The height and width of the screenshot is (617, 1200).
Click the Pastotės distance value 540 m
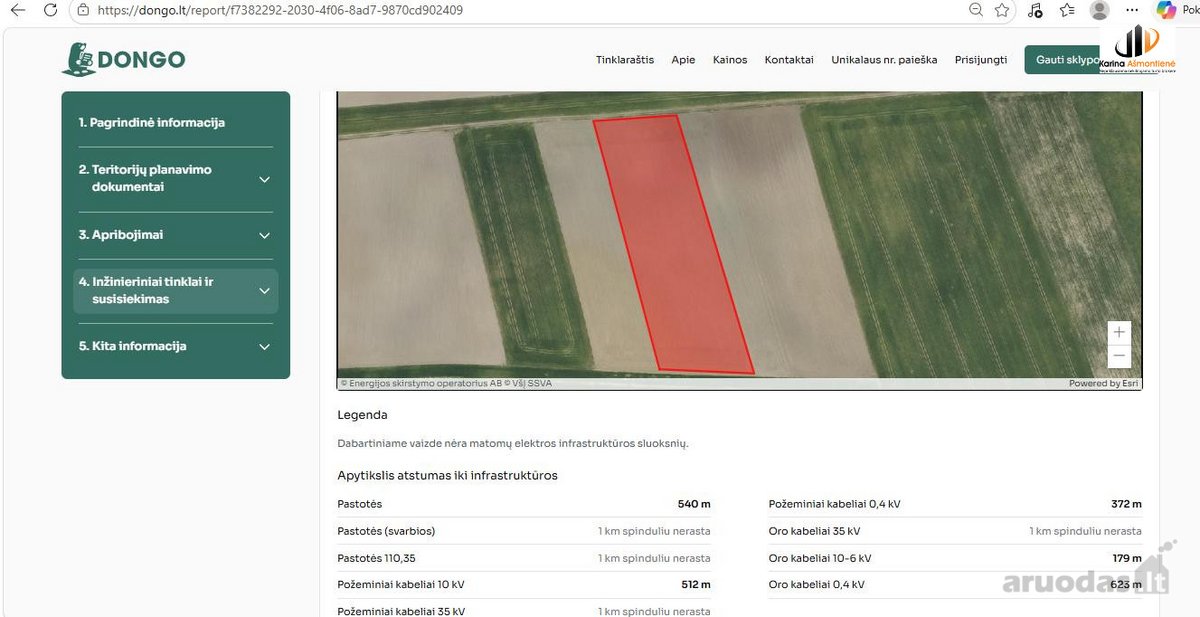click(694, 504)
